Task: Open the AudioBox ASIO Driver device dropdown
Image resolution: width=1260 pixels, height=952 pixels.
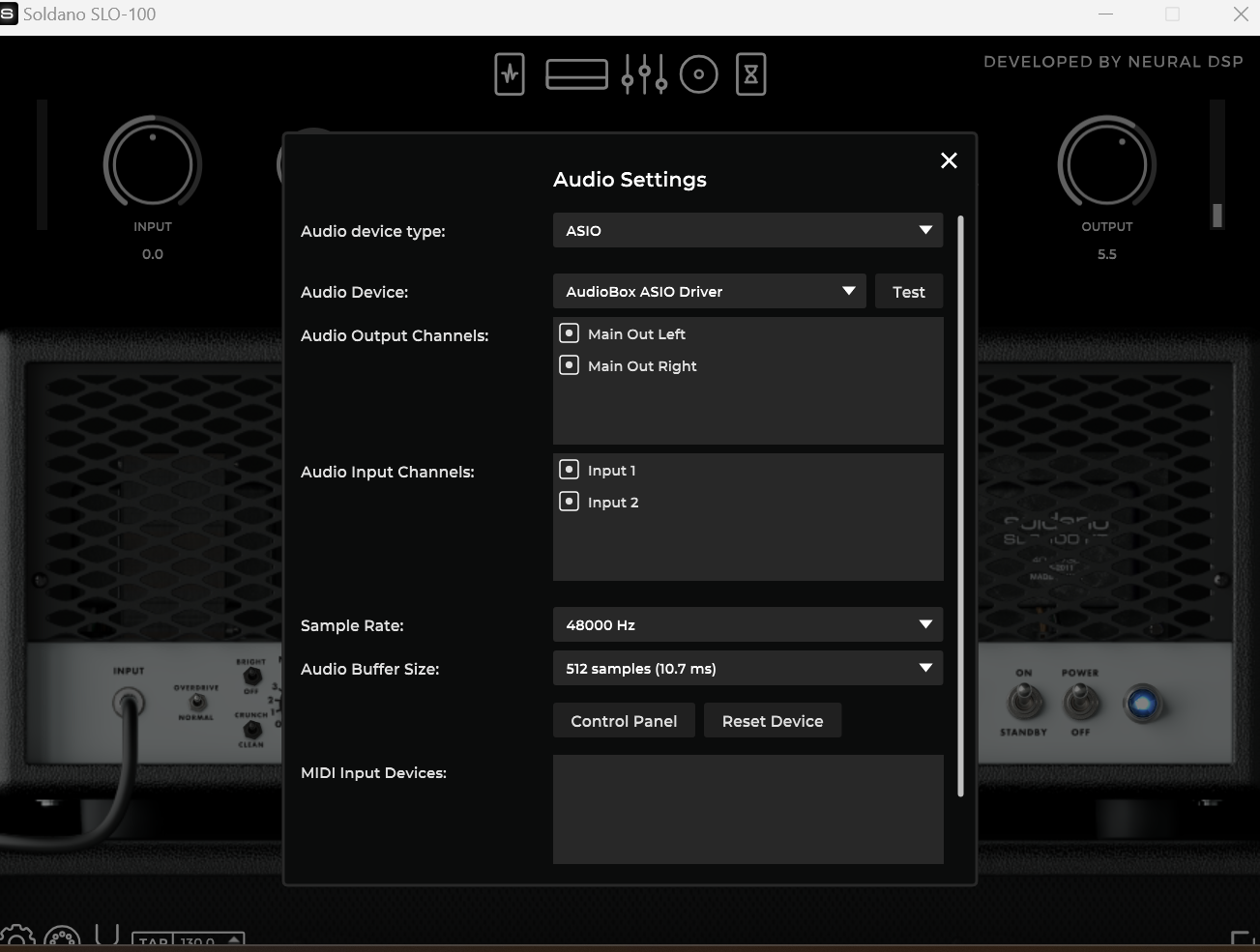Action: point(709,291)
